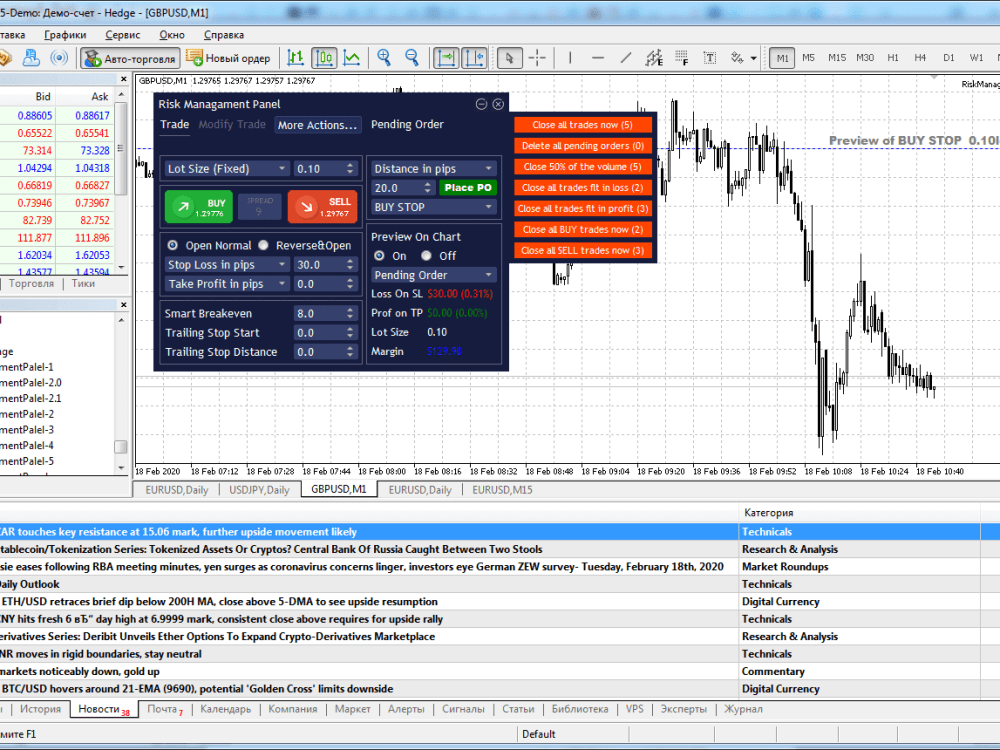Image resolution: width=1000 pixels, height=750 pixels.
Task: Click the Stop Loss 30.0 value field
Action: 325,264
